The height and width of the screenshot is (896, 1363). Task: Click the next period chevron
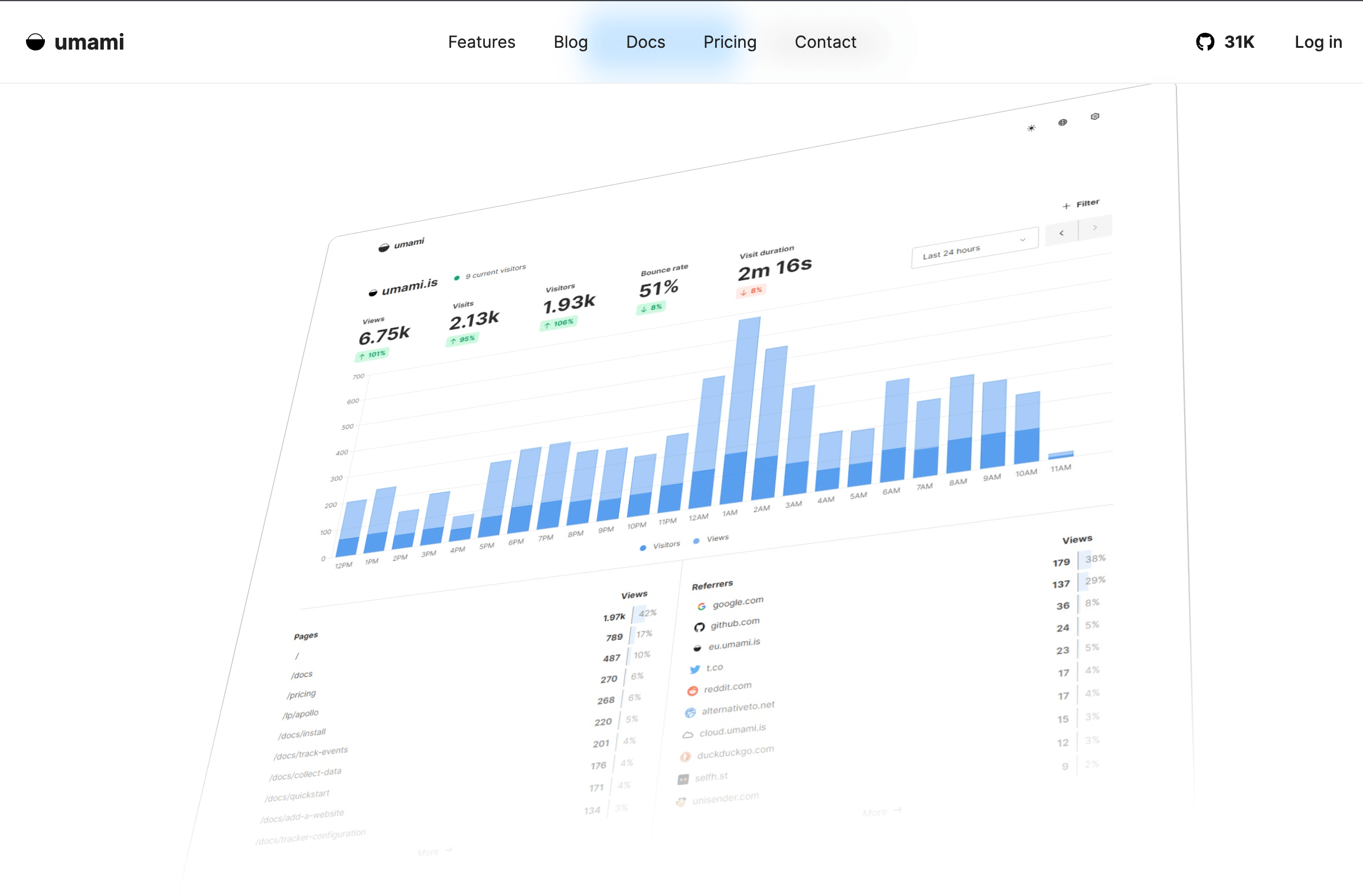[x=1095, y=227]
